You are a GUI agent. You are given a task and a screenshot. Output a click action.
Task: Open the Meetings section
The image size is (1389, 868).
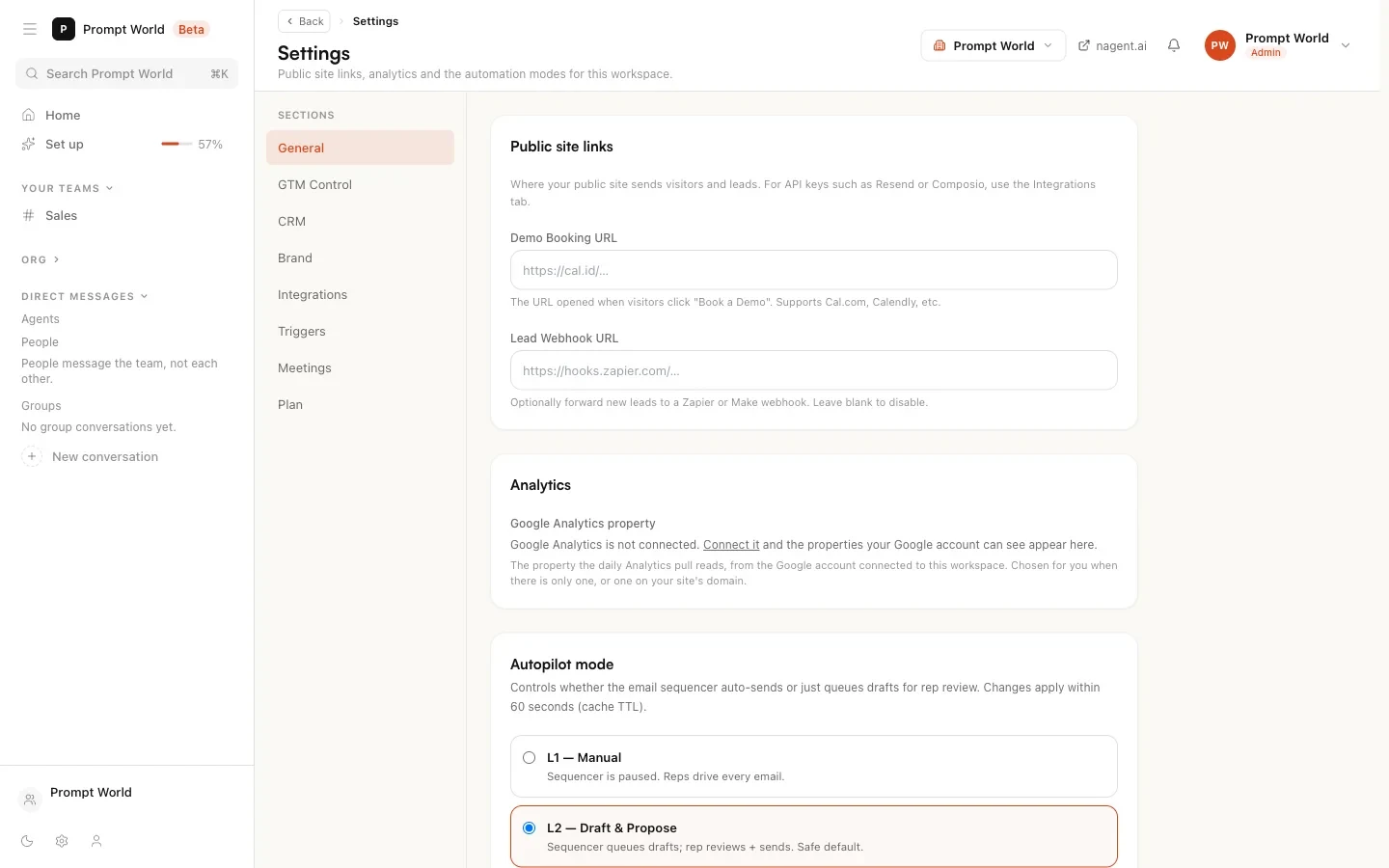point(360,367)
